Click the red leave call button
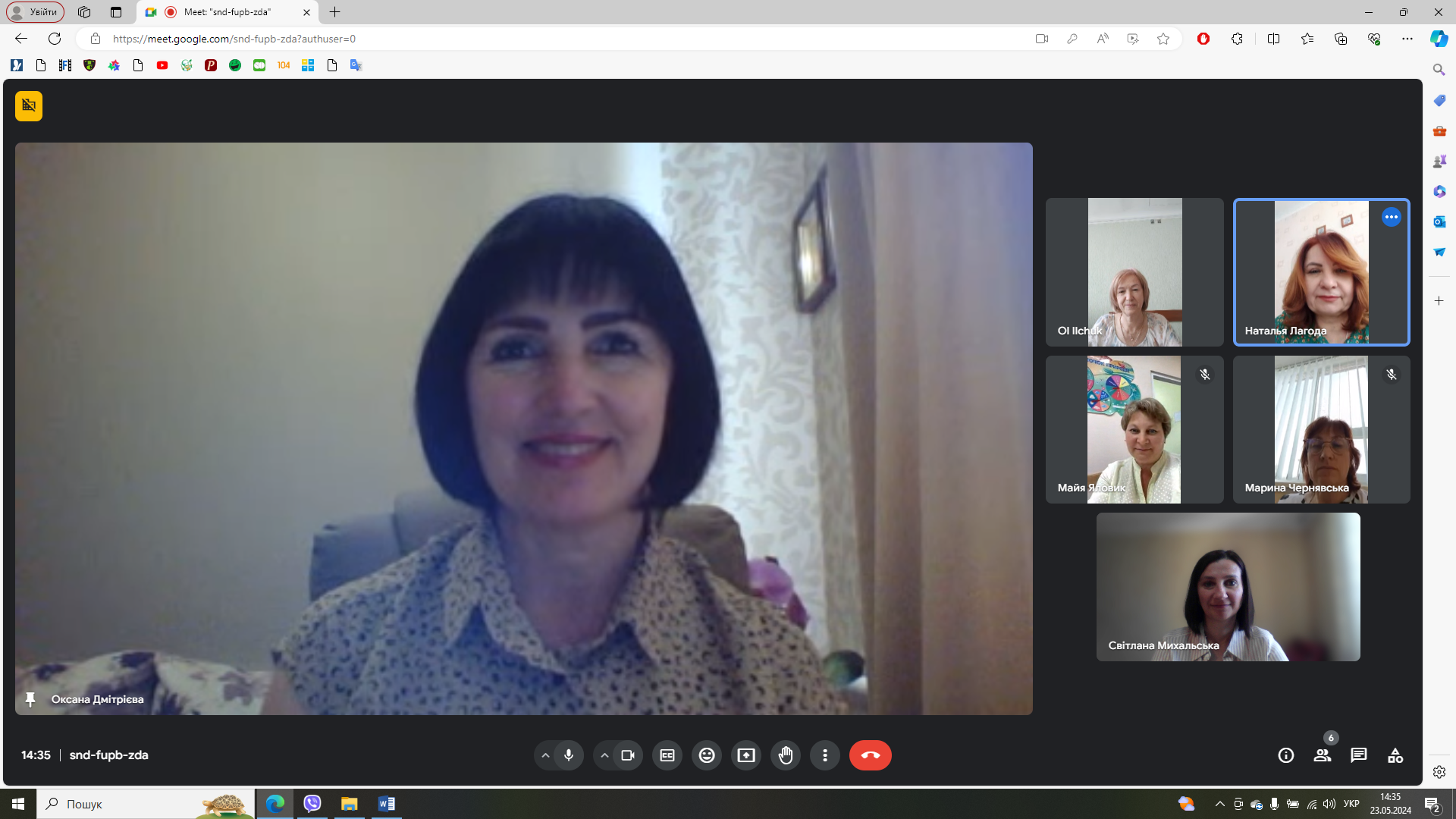 870,755
